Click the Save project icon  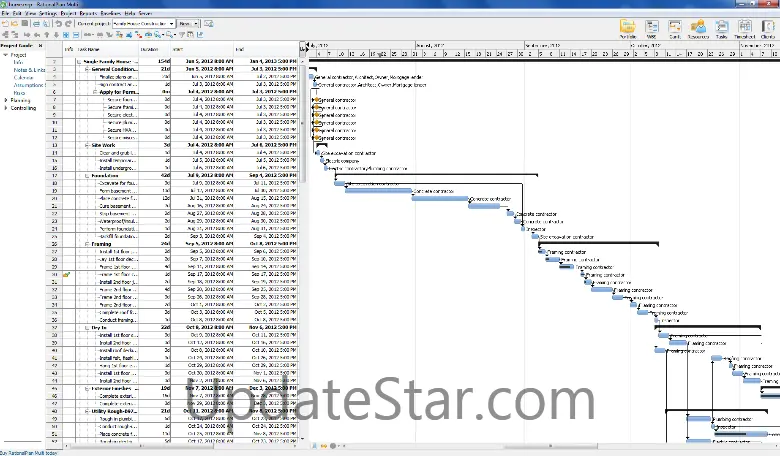25,23
